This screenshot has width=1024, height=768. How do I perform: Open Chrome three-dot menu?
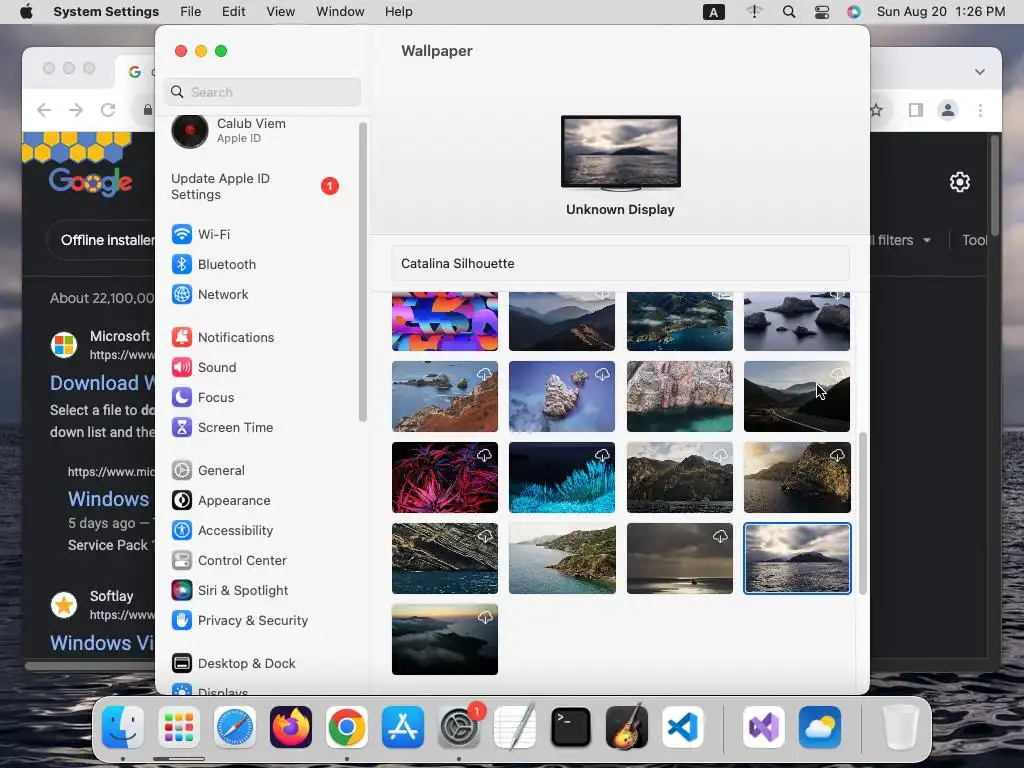pos(980,110)
